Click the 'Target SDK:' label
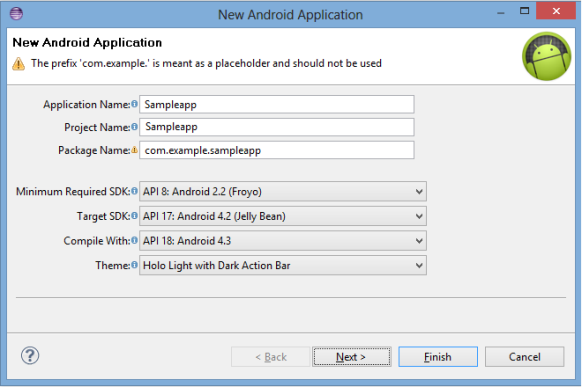 pos(103,216)
